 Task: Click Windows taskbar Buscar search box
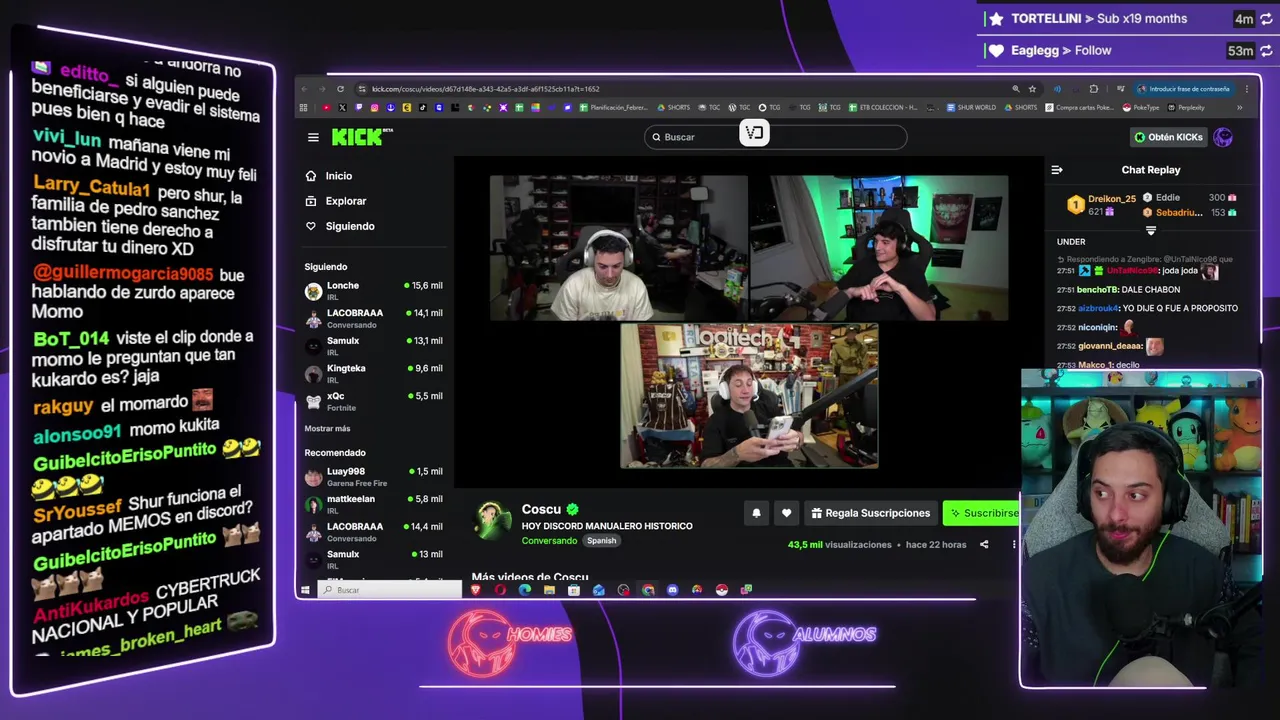[x=390, y=590]
